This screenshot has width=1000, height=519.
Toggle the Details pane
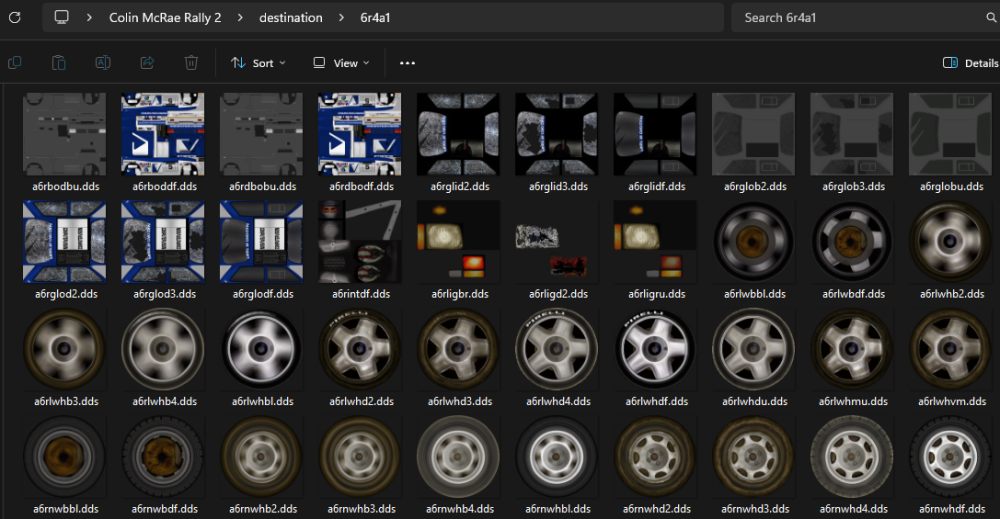tap(970, 62)
